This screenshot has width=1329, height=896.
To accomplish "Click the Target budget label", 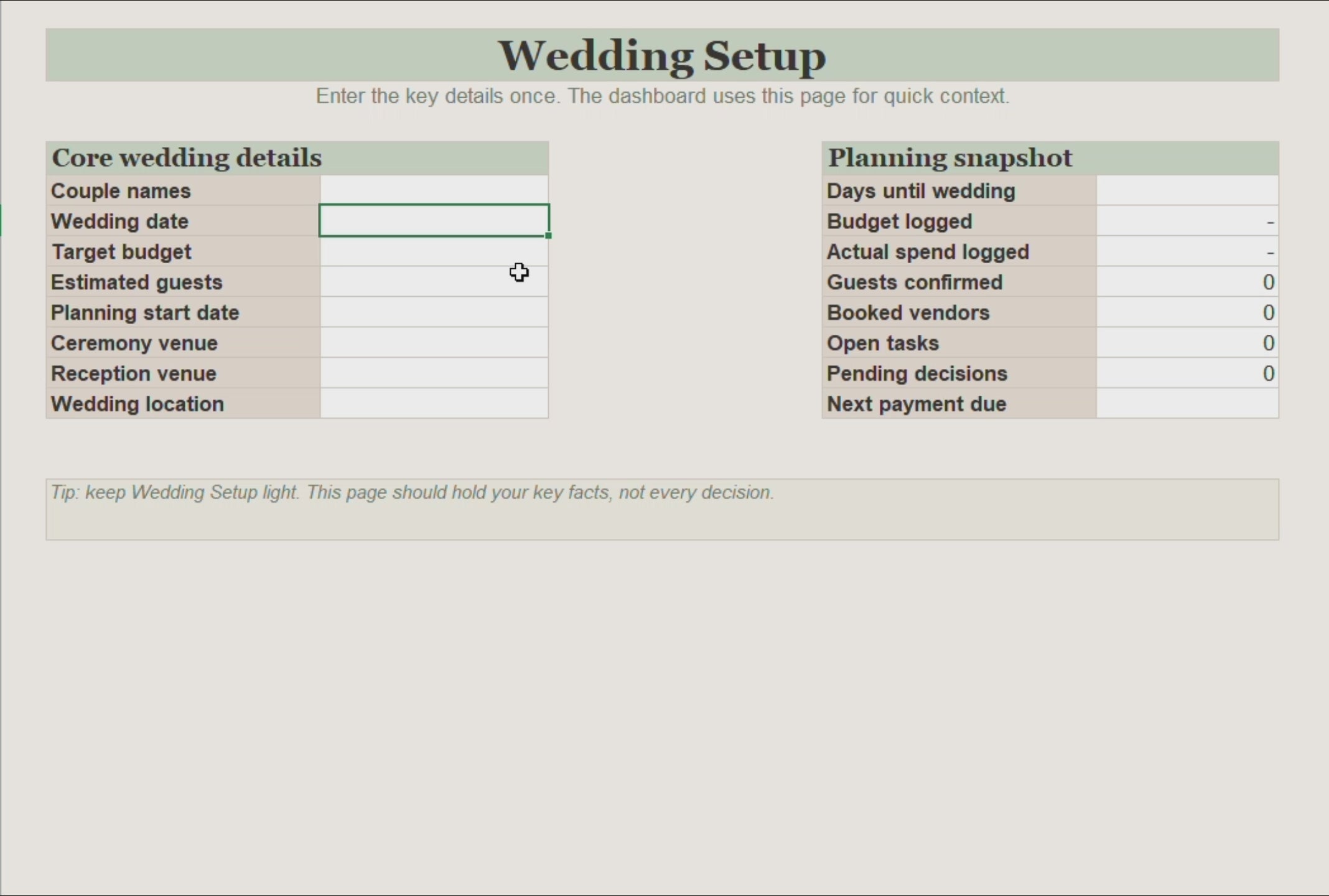I will click(x=184, y=251).
